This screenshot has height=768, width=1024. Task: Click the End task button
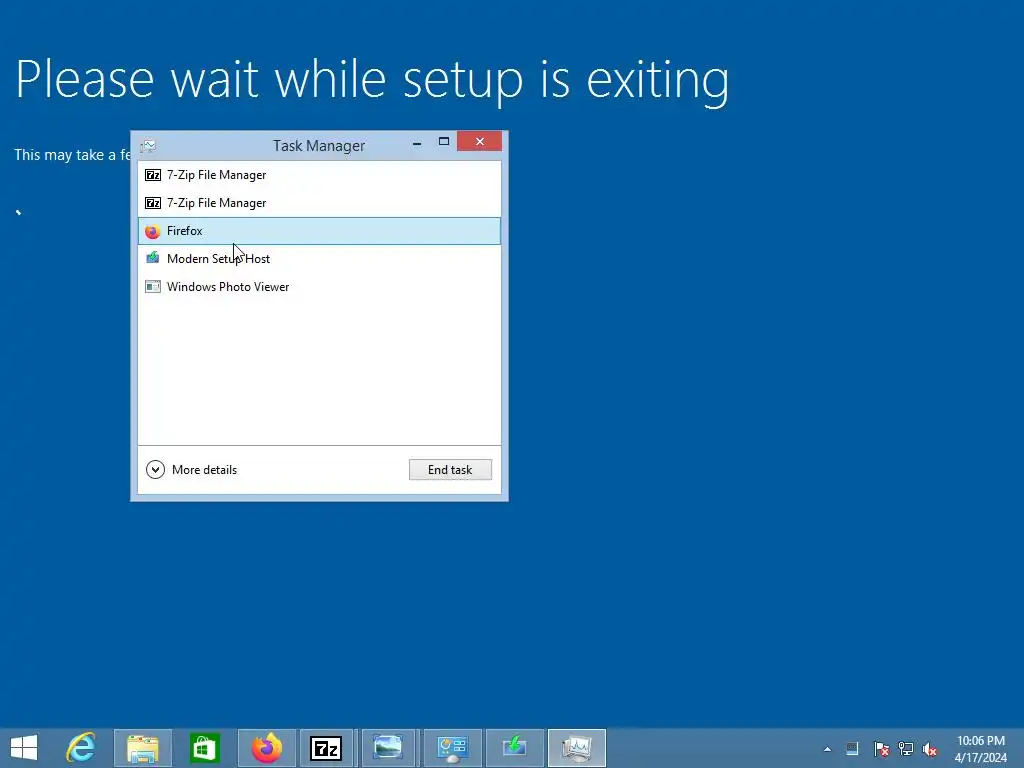click(450, 470)
